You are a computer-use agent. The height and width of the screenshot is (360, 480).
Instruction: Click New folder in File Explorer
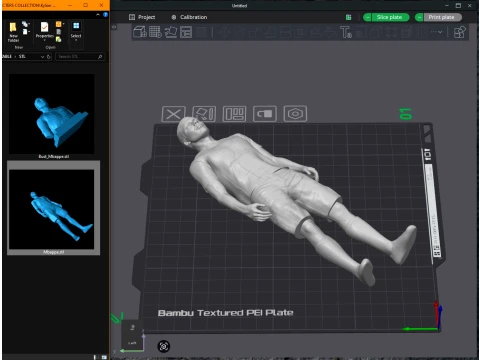(x=13, y=32)
